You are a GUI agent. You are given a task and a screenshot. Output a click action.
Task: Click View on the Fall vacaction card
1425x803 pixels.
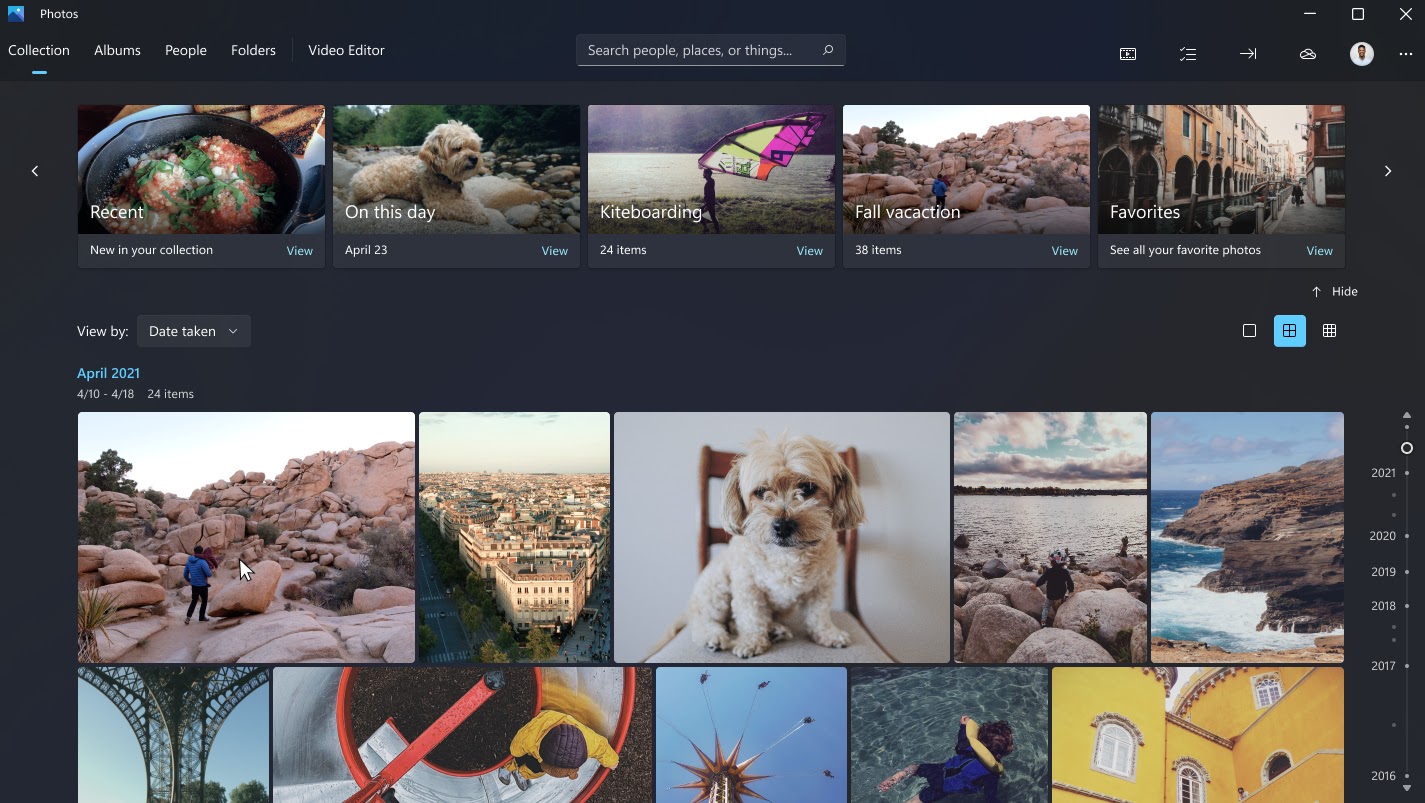tap(1065, 251)
